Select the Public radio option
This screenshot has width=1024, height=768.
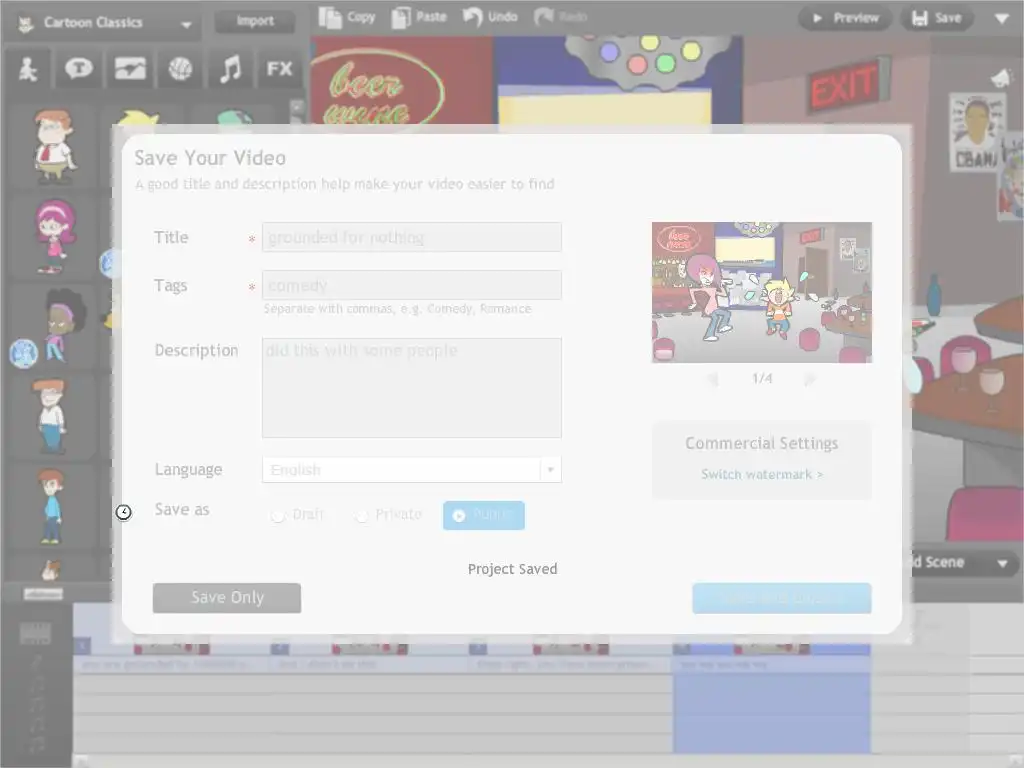coord(483,515)
